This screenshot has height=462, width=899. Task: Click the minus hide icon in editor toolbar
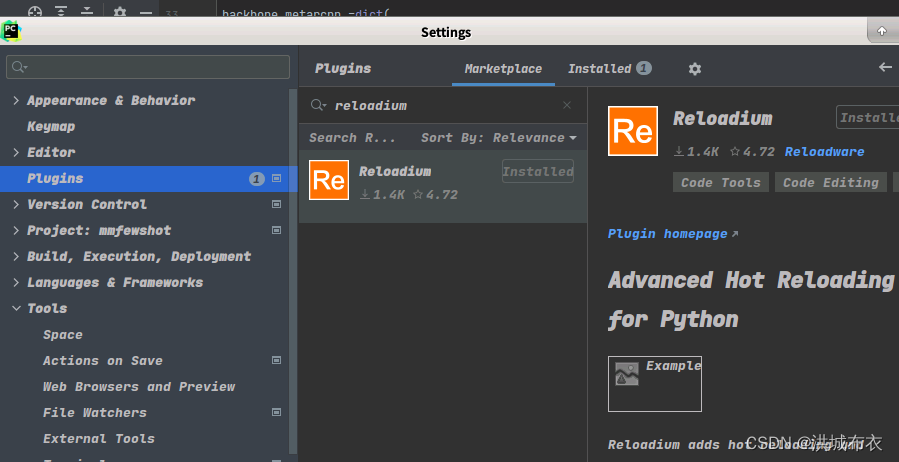146,12
